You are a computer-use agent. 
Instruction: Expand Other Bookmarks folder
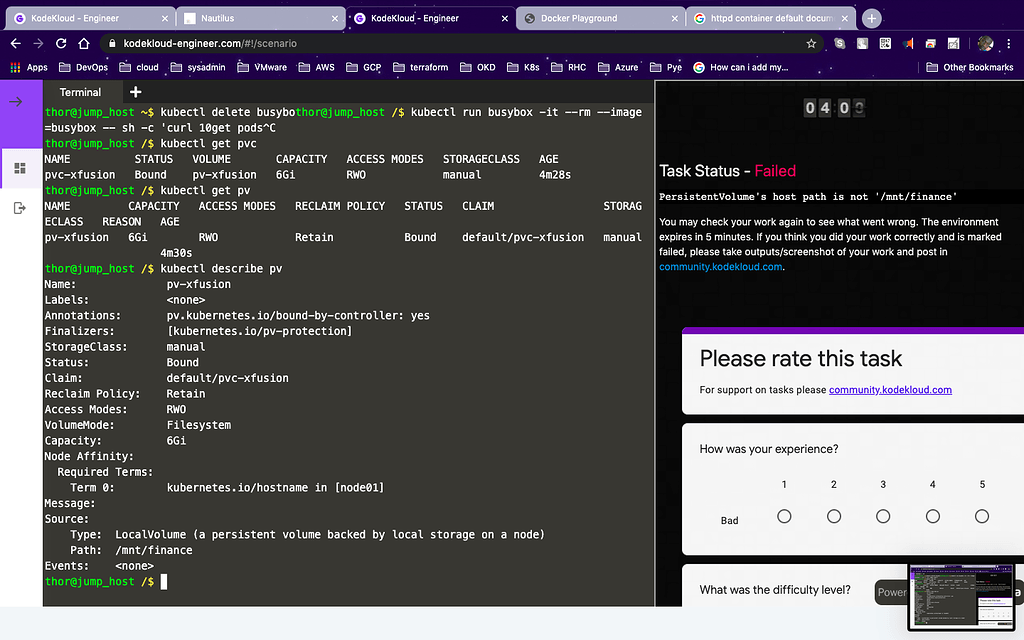[969, 67]
